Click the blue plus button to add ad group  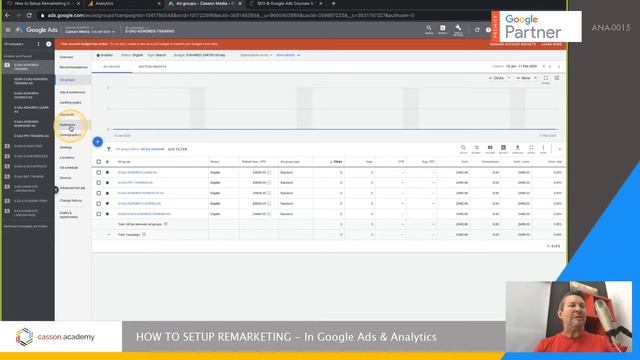(x=98, y=142)
